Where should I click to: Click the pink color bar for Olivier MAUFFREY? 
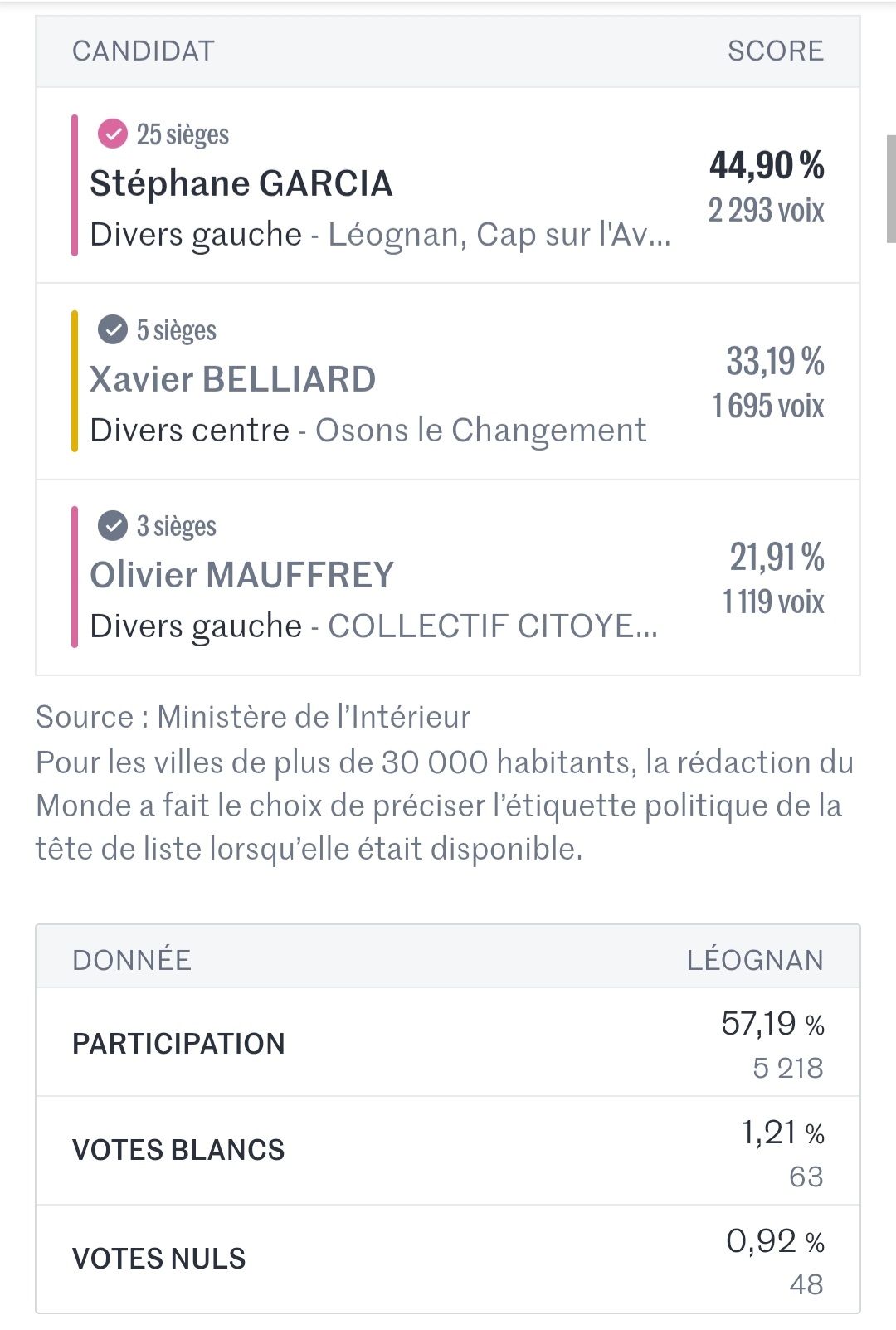75,577
